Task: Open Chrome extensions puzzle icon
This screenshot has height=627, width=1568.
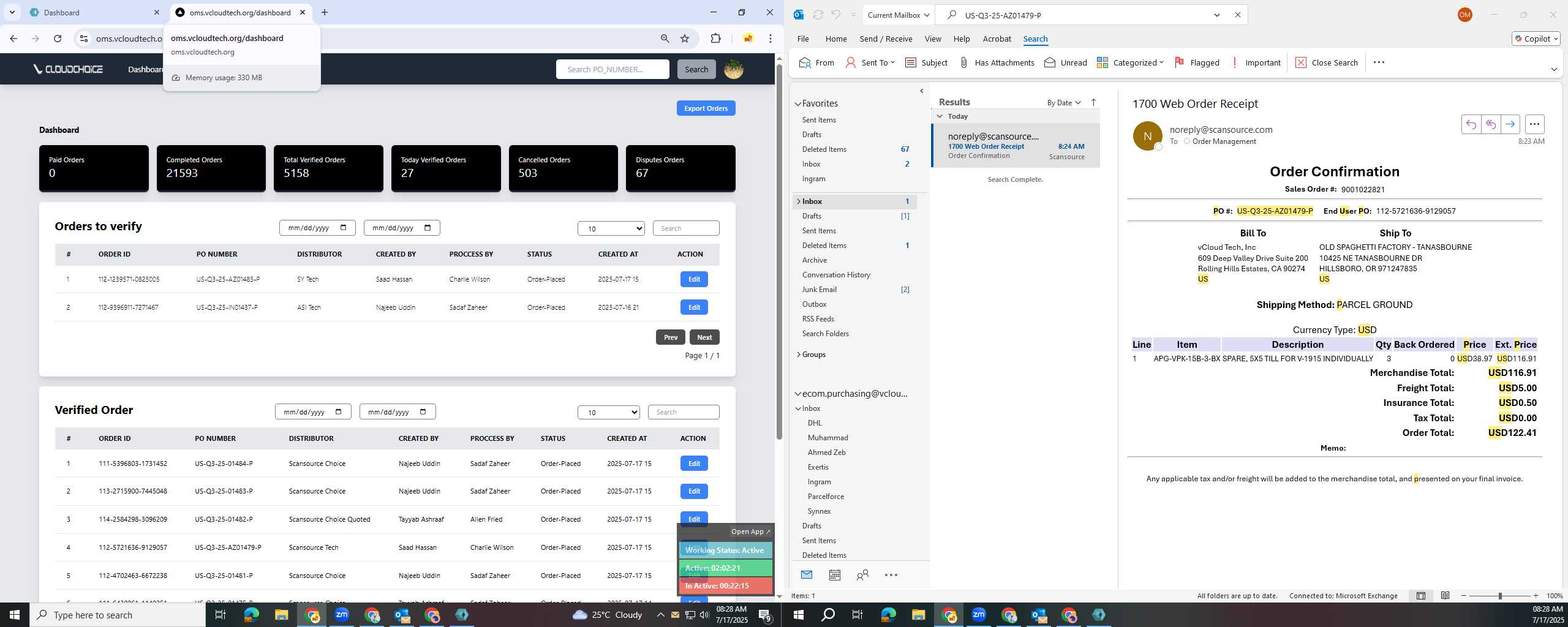Action: click(715, 39)
